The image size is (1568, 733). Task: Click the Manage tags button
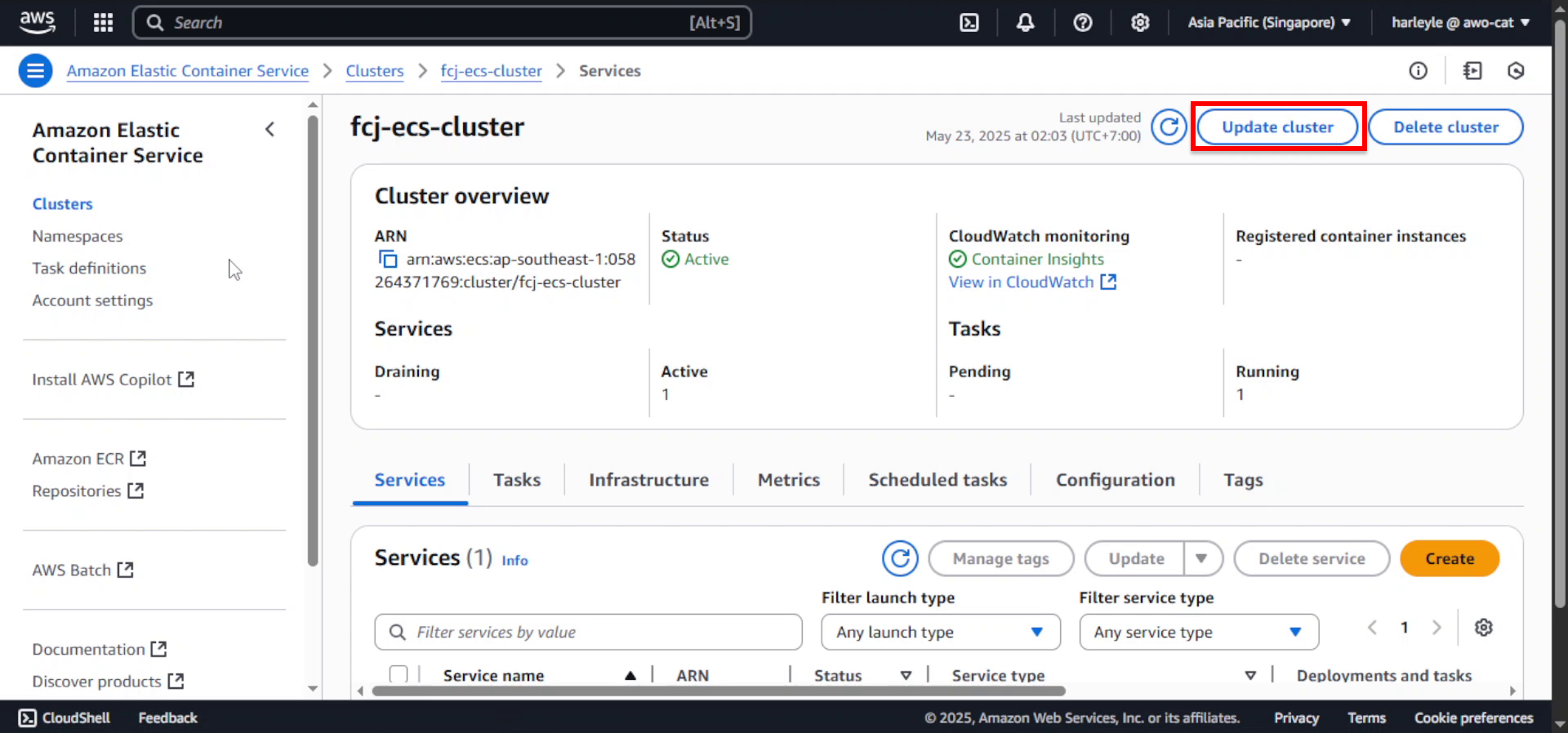point(1000,558)
